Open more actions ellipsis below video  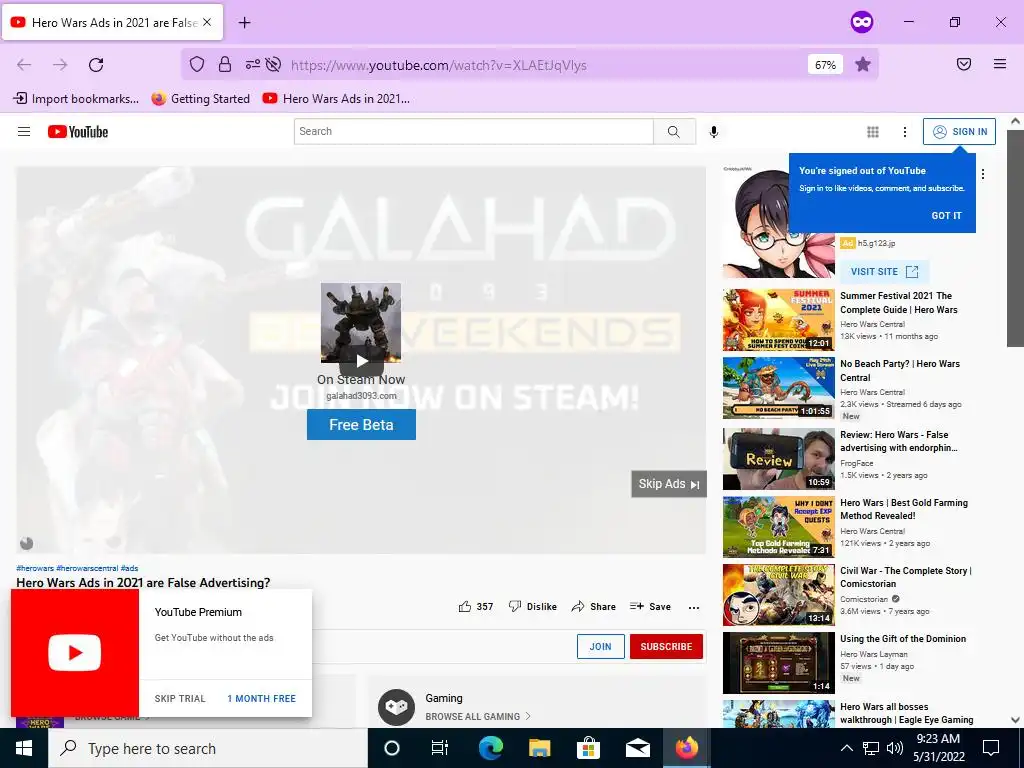[694, 607]
